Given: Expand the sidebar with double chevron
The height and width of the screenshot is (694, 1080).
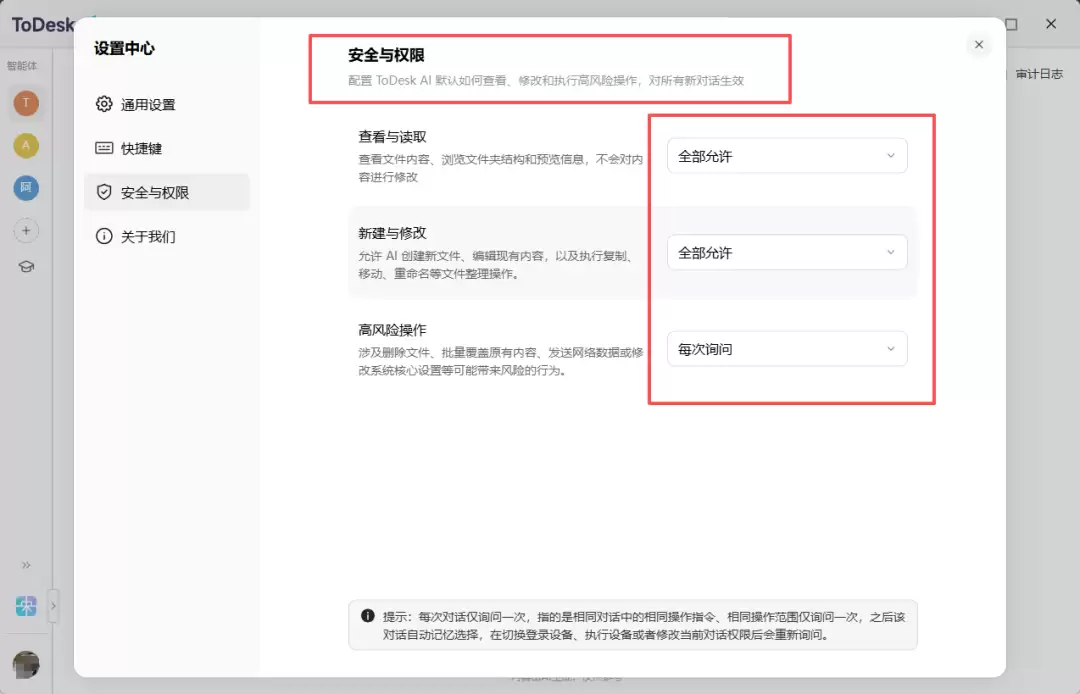Looking at the screenshot, I should click(26, 565).
